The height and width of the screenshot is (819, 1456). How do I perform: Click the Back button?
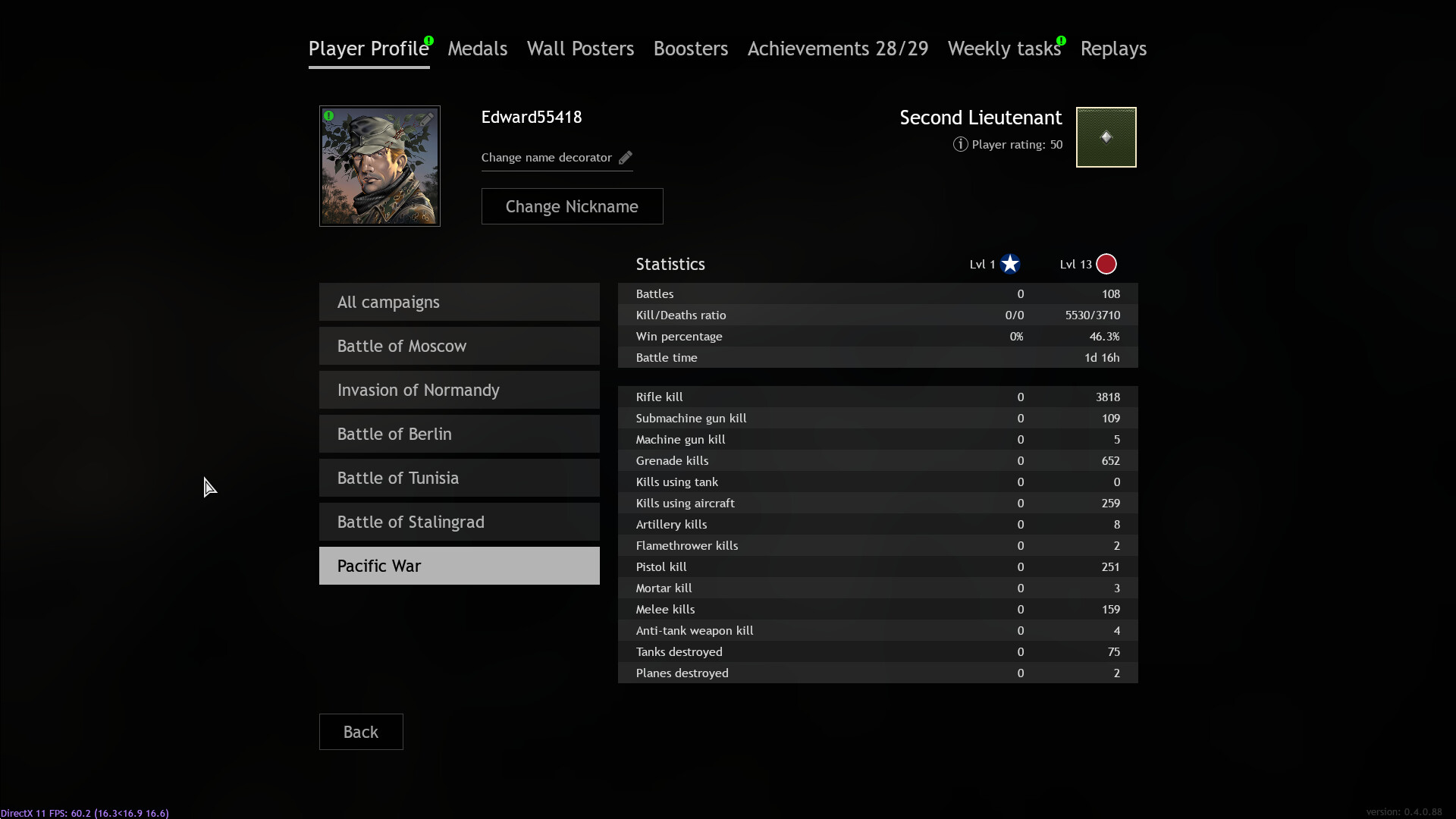[x=361, y=732]
